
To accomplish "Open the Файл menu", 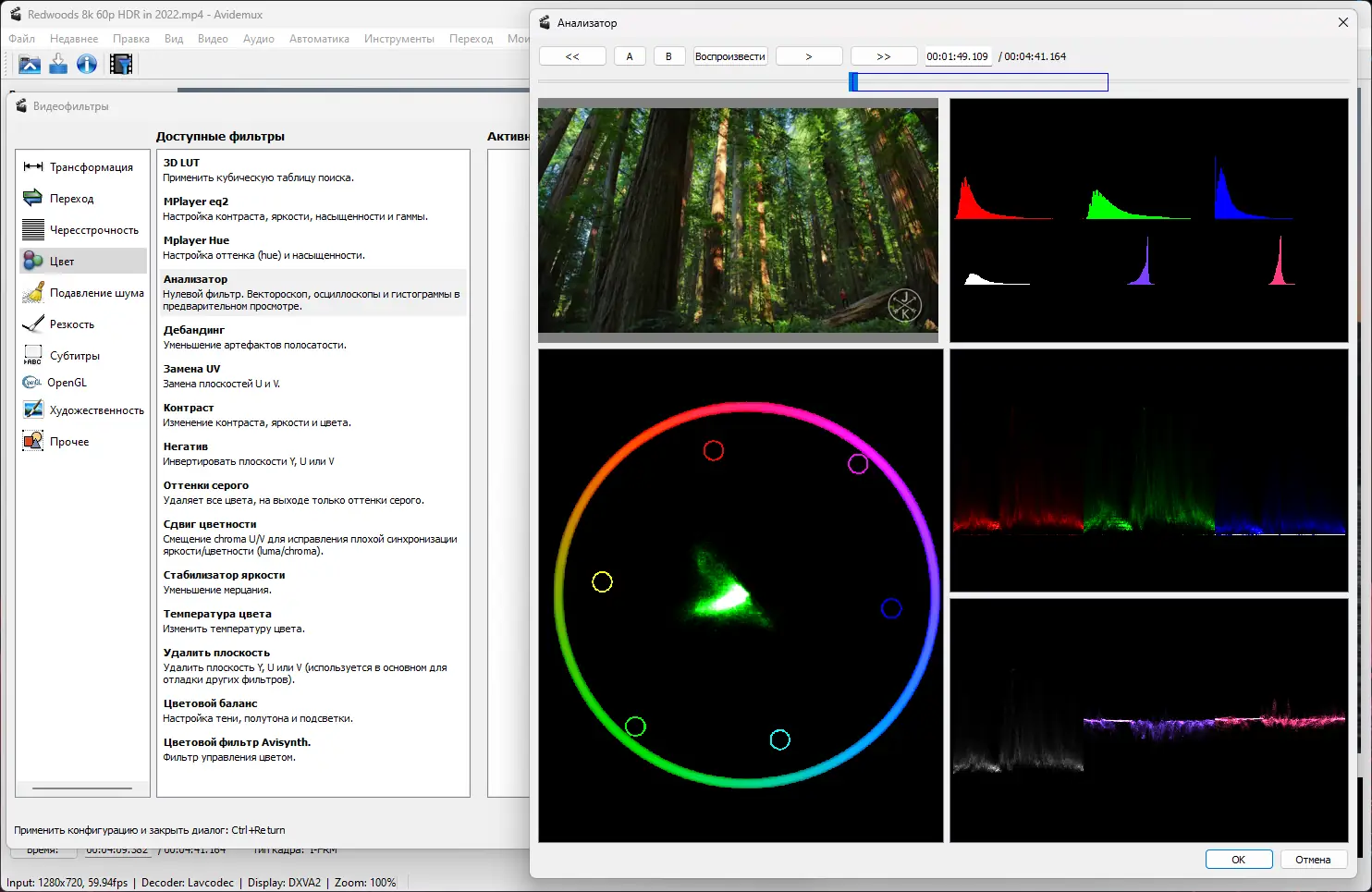I will (x=22, y=39).
